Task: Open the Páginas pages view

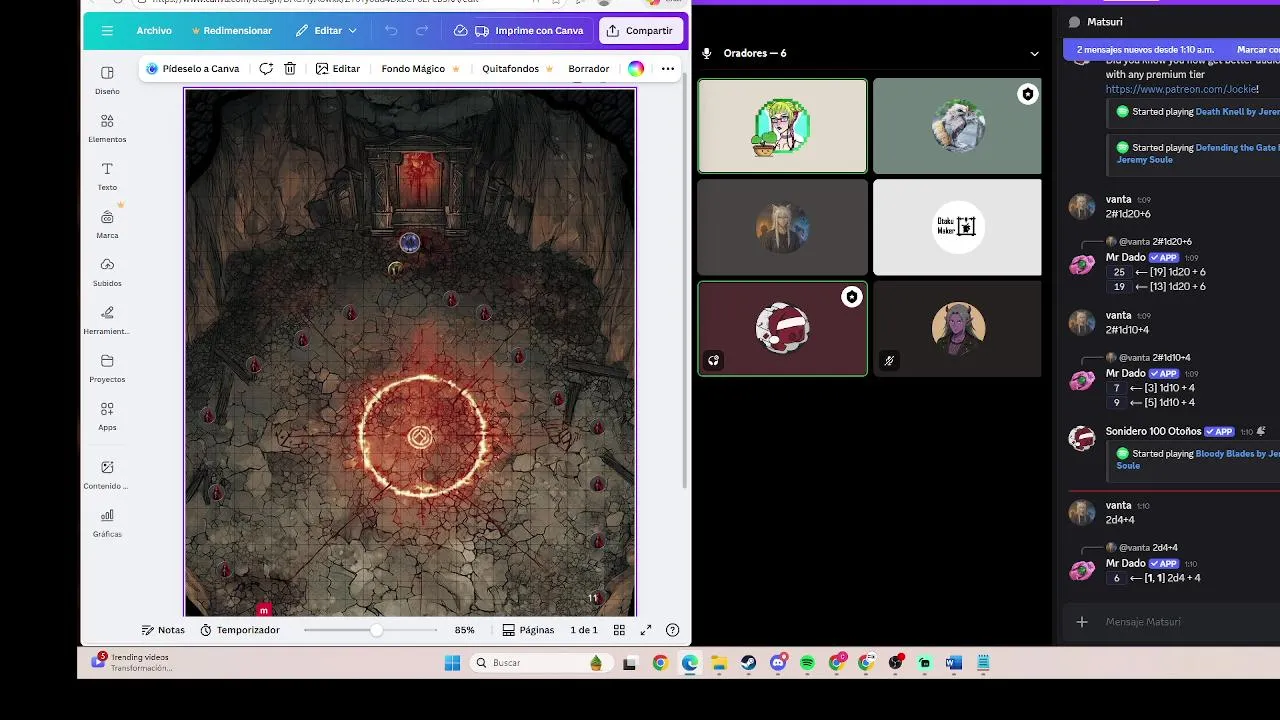Action: [528, 630]
